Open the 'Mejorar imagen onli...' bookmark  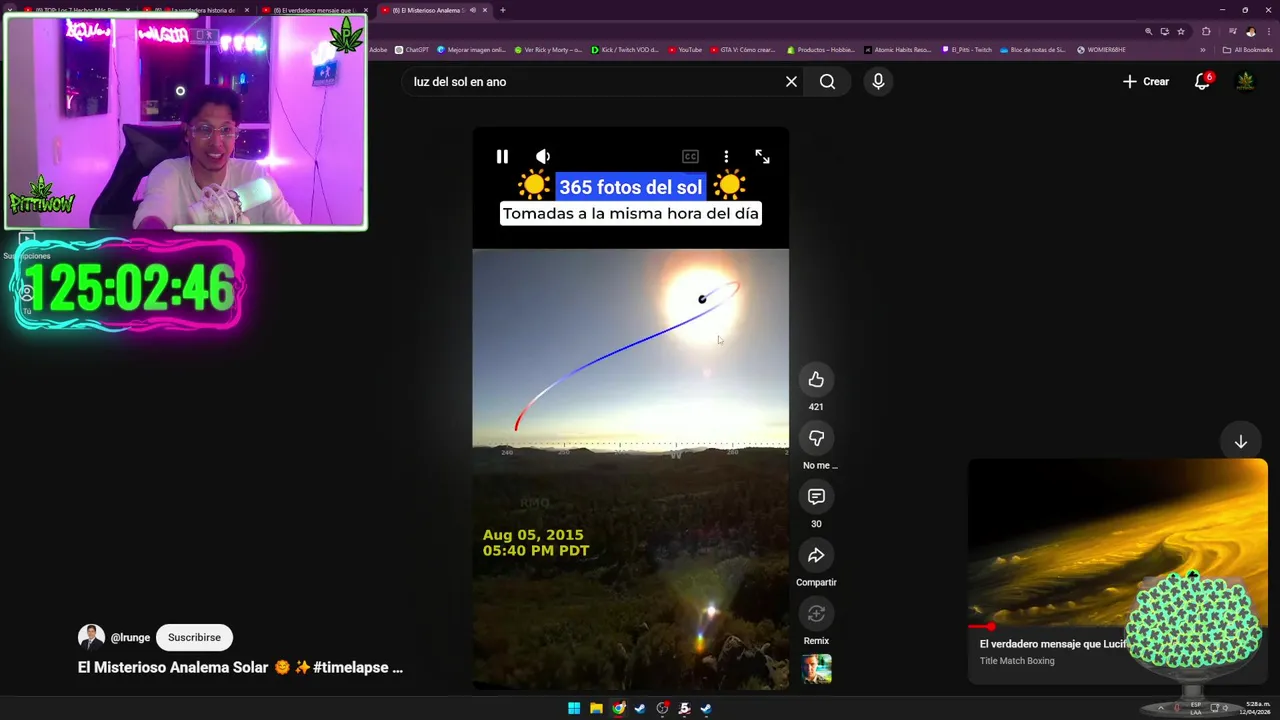[473, 50]
